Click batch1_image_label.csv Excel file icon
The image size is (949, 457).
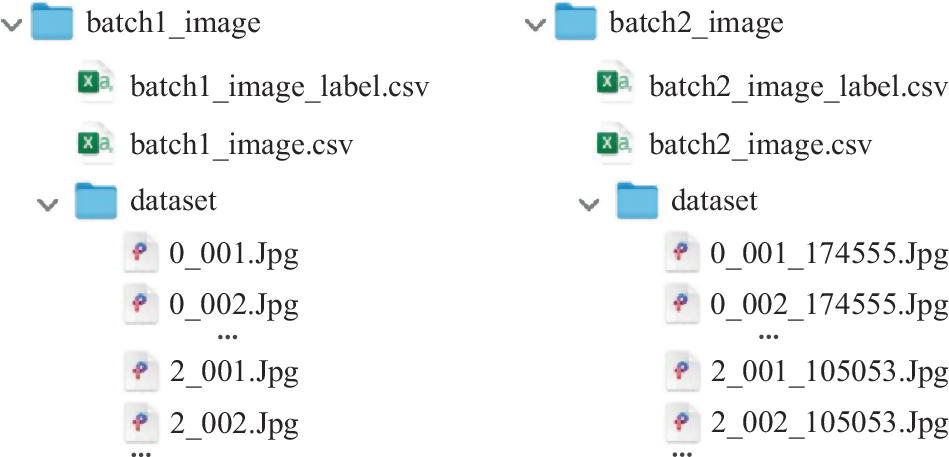pyautogui.click(x=97, y=85)
